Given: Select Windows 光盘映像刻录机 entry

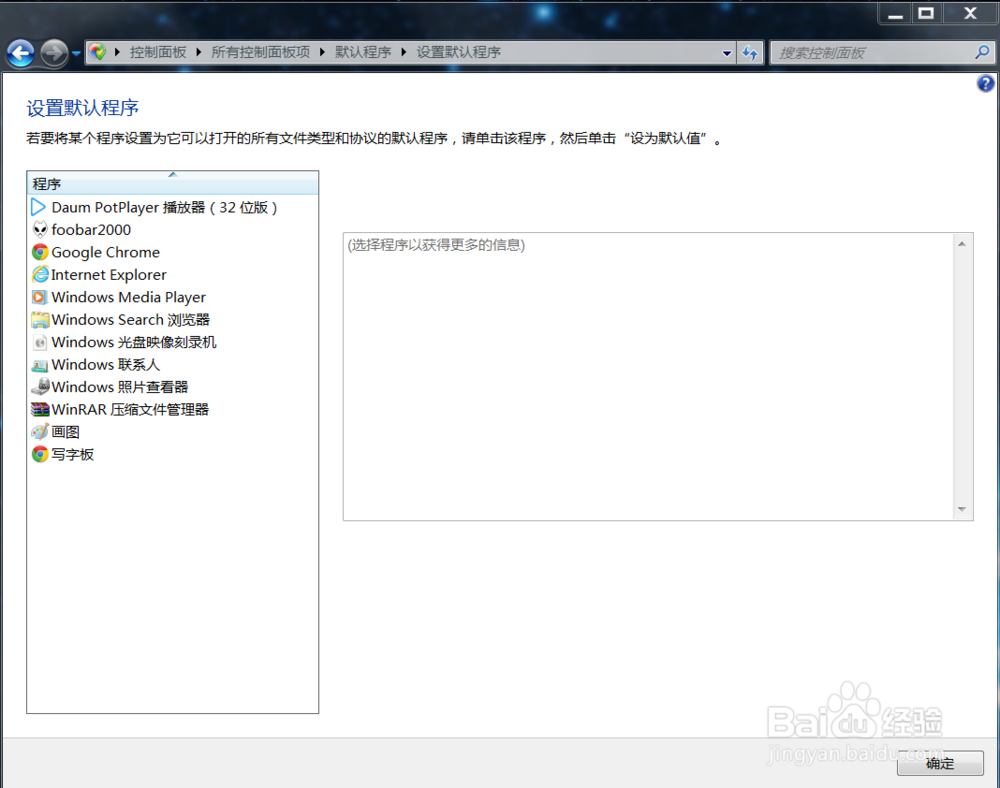Looking at the screenshot, I should coord(134,342).
